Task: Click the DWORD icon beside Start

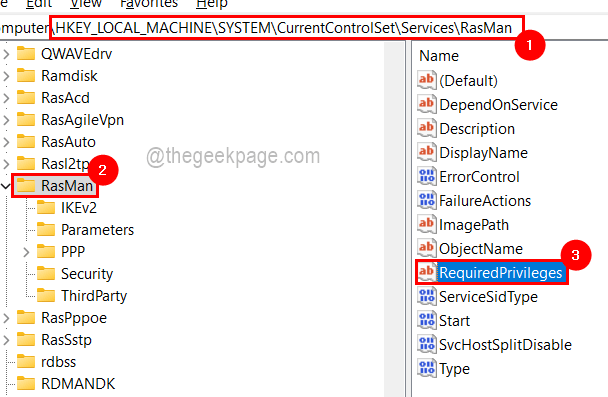Action: click(427, 321)
